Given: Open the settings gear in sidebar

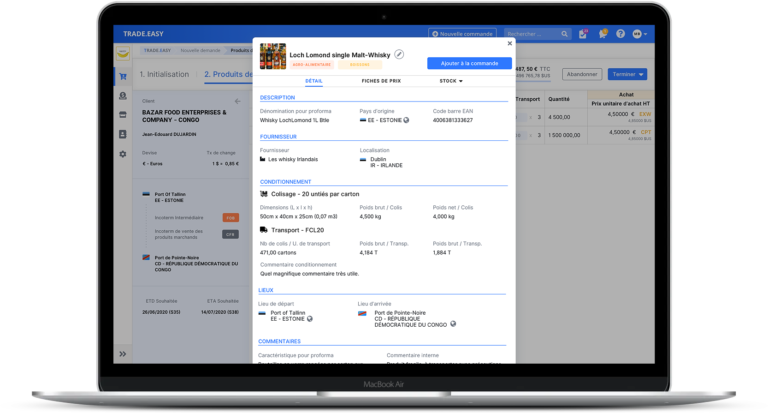Looking at the screenshot, I should [x=122, y=154].
